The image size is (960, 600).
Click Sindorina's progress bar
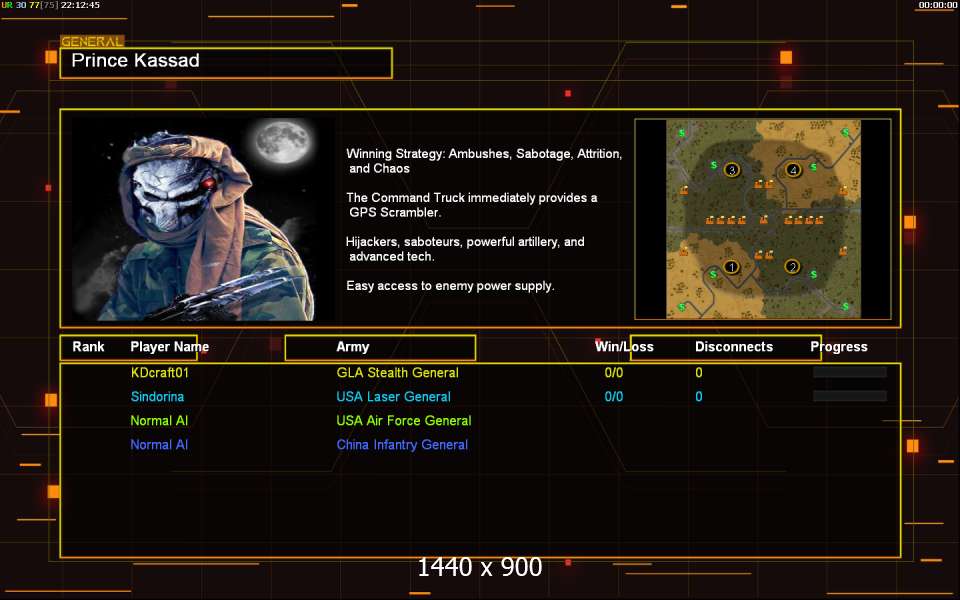click(x=849, y=396)
